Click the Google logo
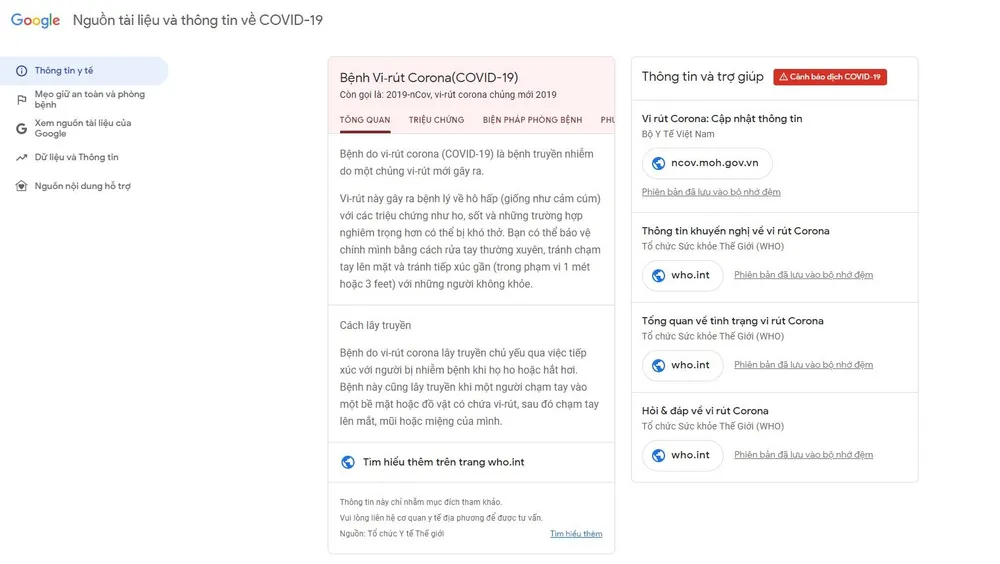The height and width of the screenshot is (564, 1000). point(36,21)
